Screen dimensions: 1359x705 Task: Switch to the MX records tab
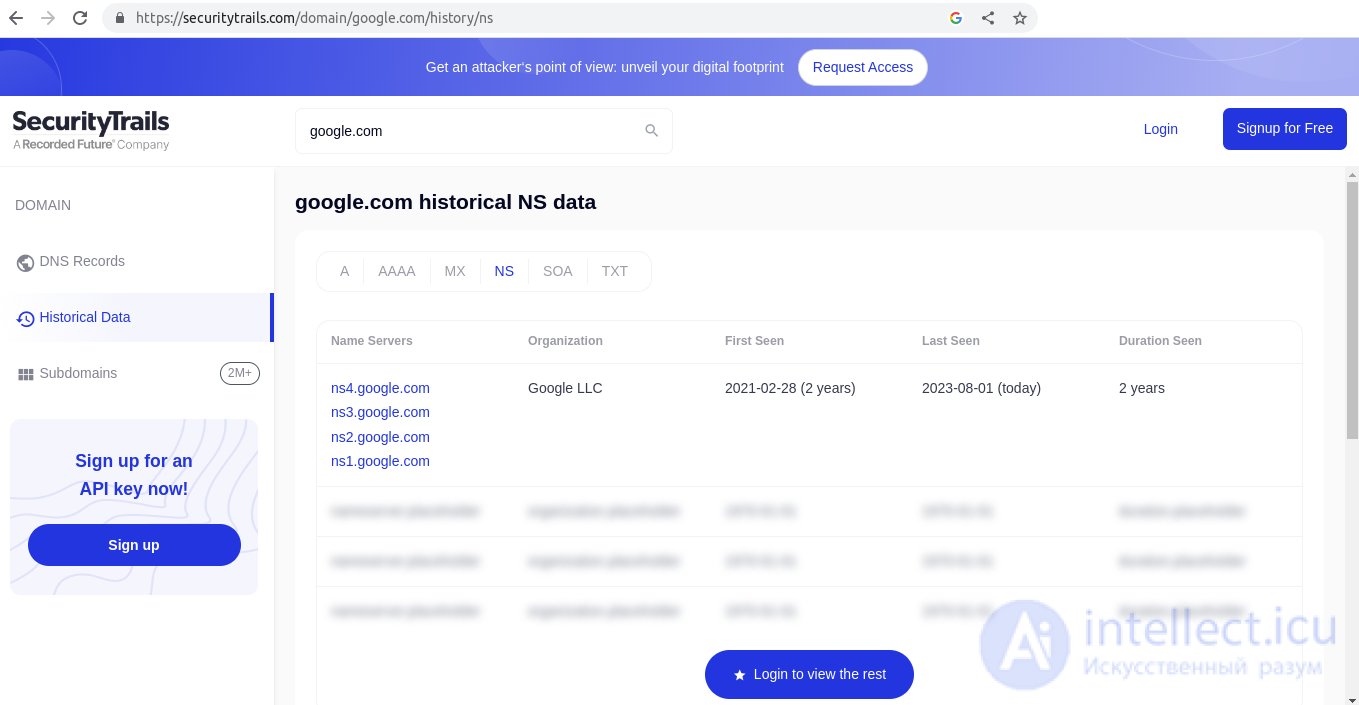pyautogui.click(x=455, y=271)
